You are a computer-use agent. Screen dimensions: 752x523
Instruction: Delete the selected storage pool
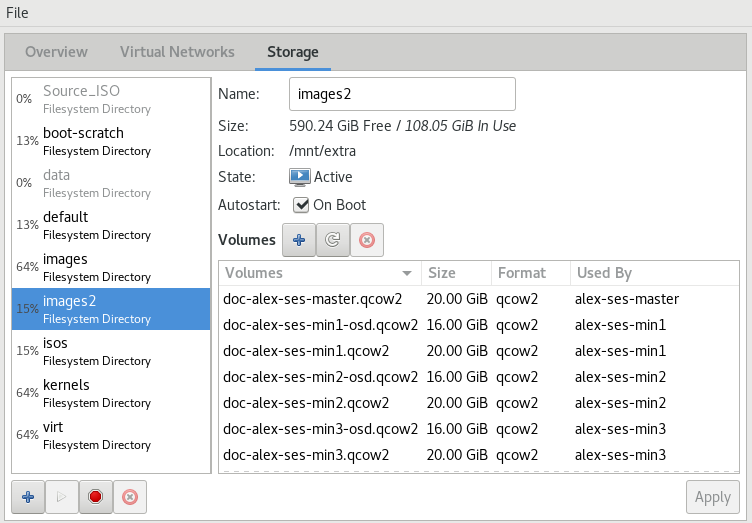(x=129, y=497)
